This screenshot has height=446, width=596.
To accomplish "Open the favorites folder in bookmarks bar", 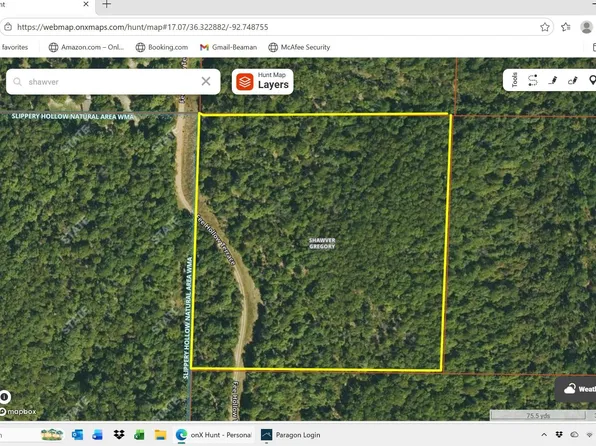I will [14, 47].
